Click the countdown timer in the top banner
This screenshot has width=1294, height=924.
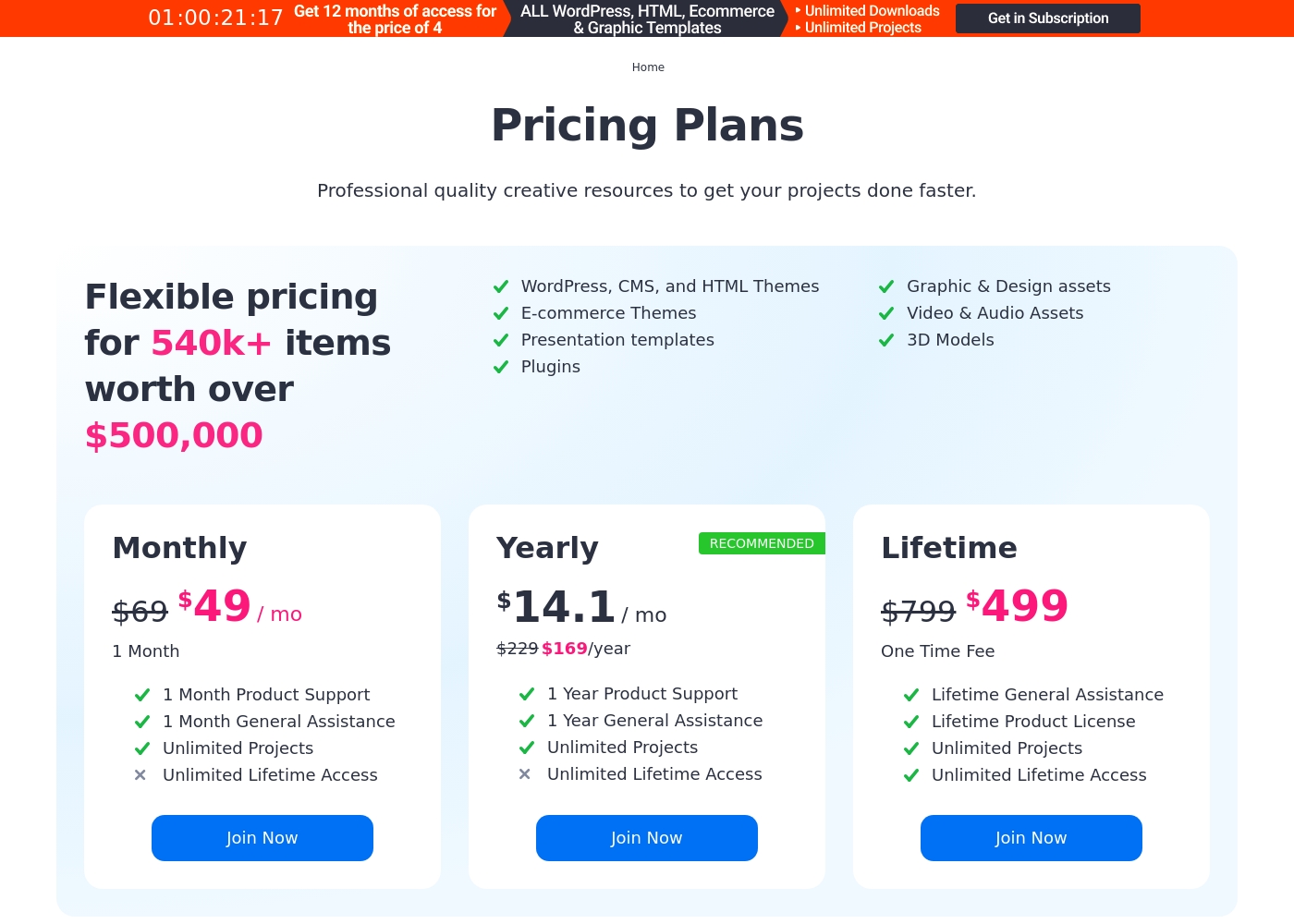[x=215, y=18]
